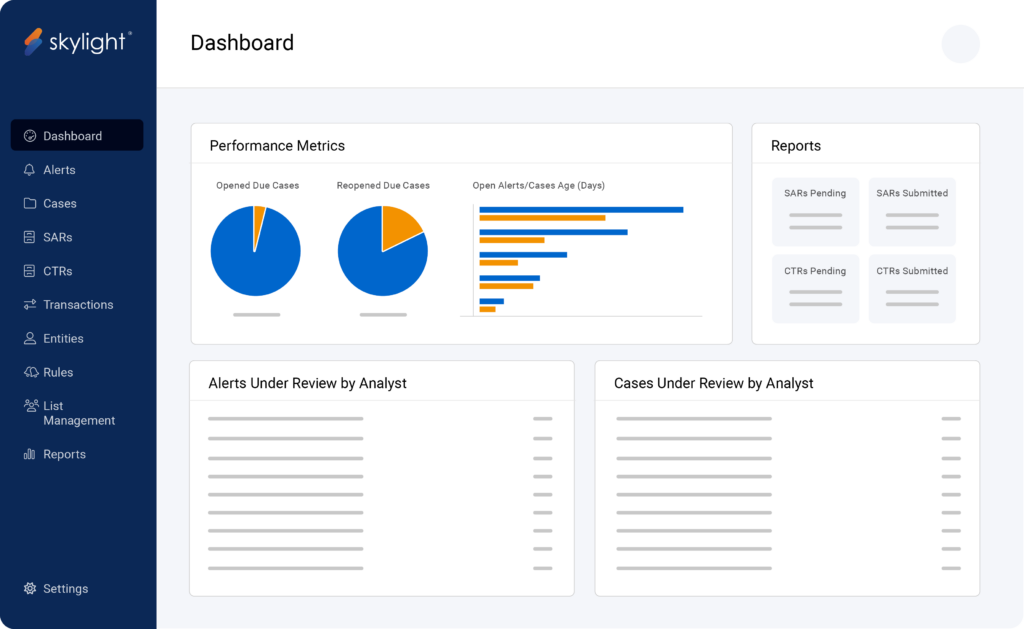Open the SARs Submitted tile
1024x629 pixels.
(912, 211)
